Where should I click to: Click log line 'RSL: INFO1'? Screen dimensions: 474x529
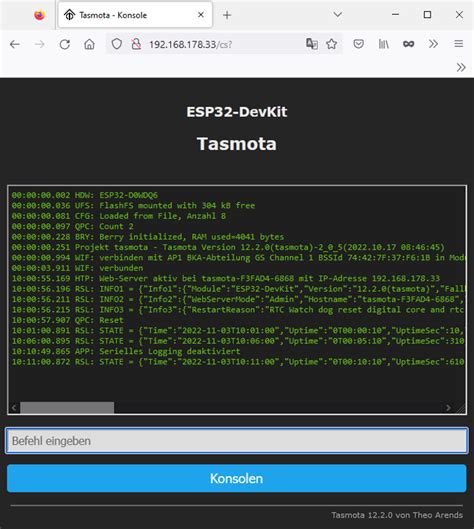[239, 289]
